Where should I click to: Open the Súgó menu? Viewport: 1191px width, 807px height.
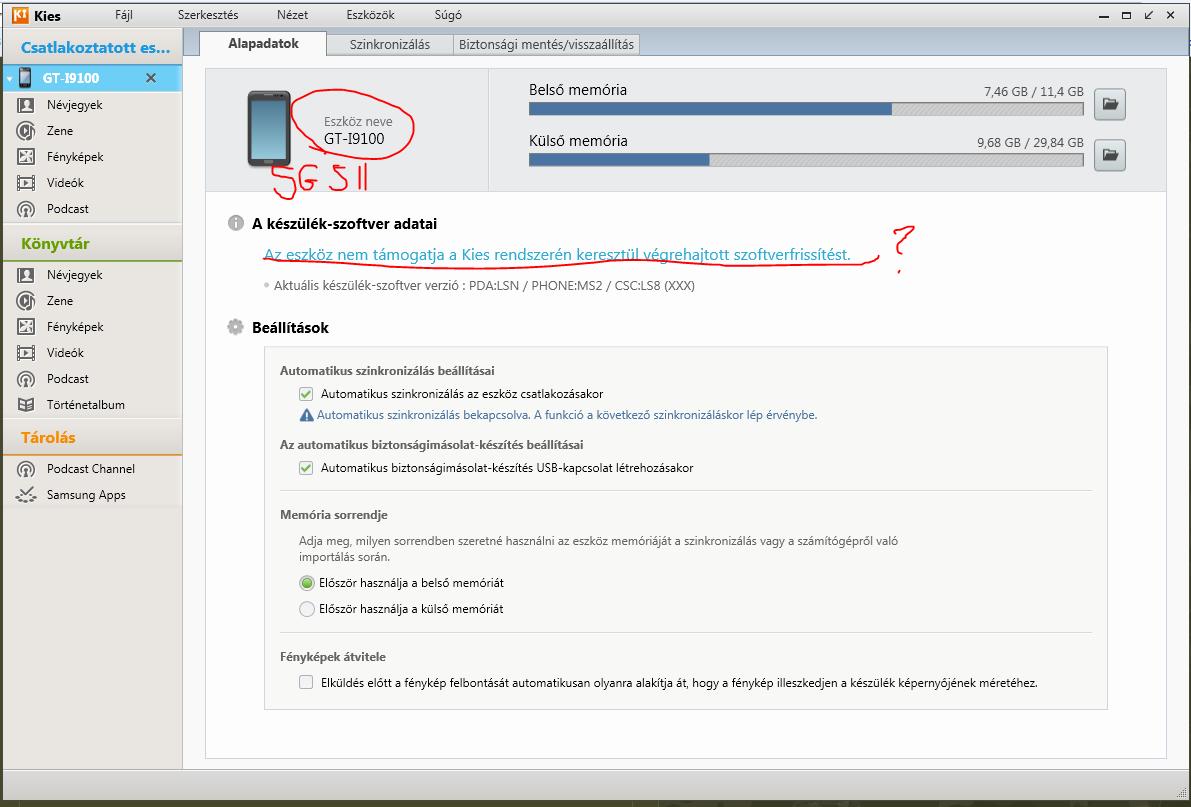448,15
